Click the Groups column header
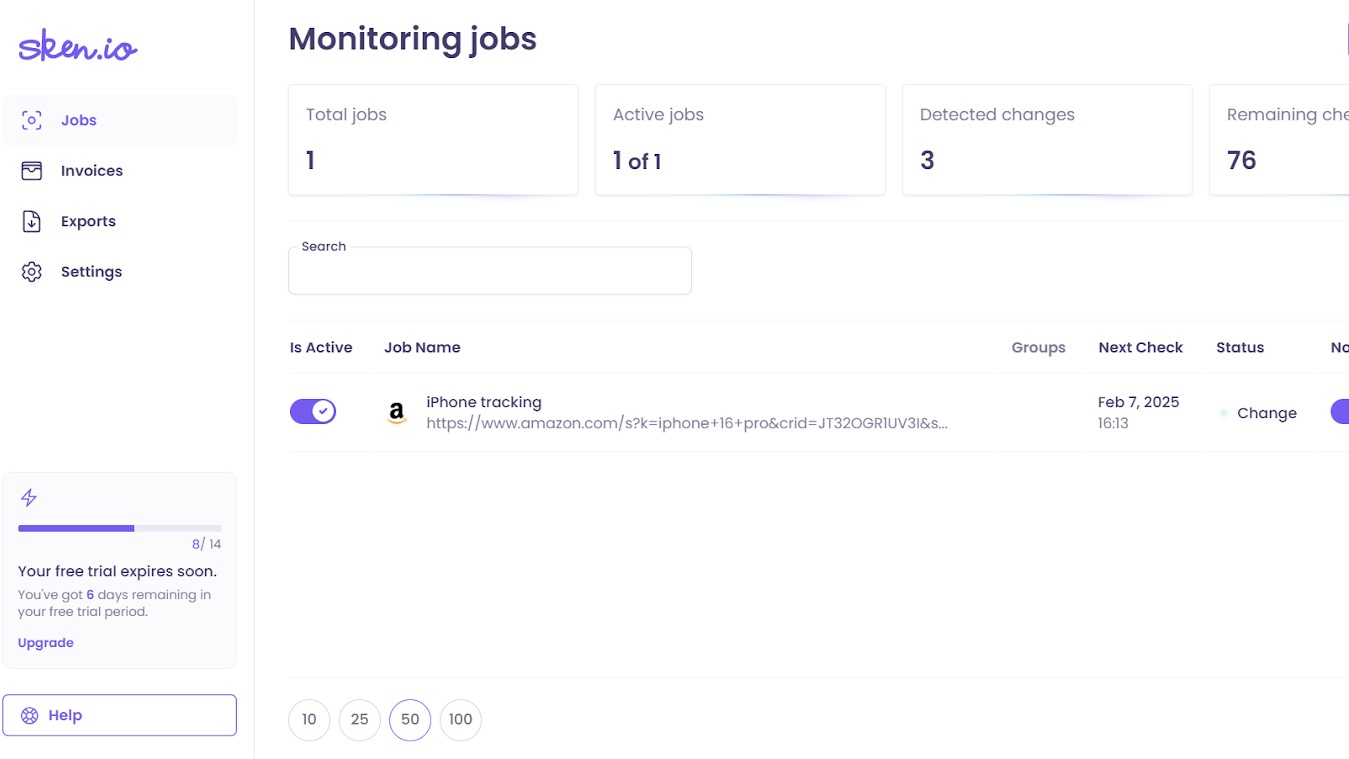 1038,347
